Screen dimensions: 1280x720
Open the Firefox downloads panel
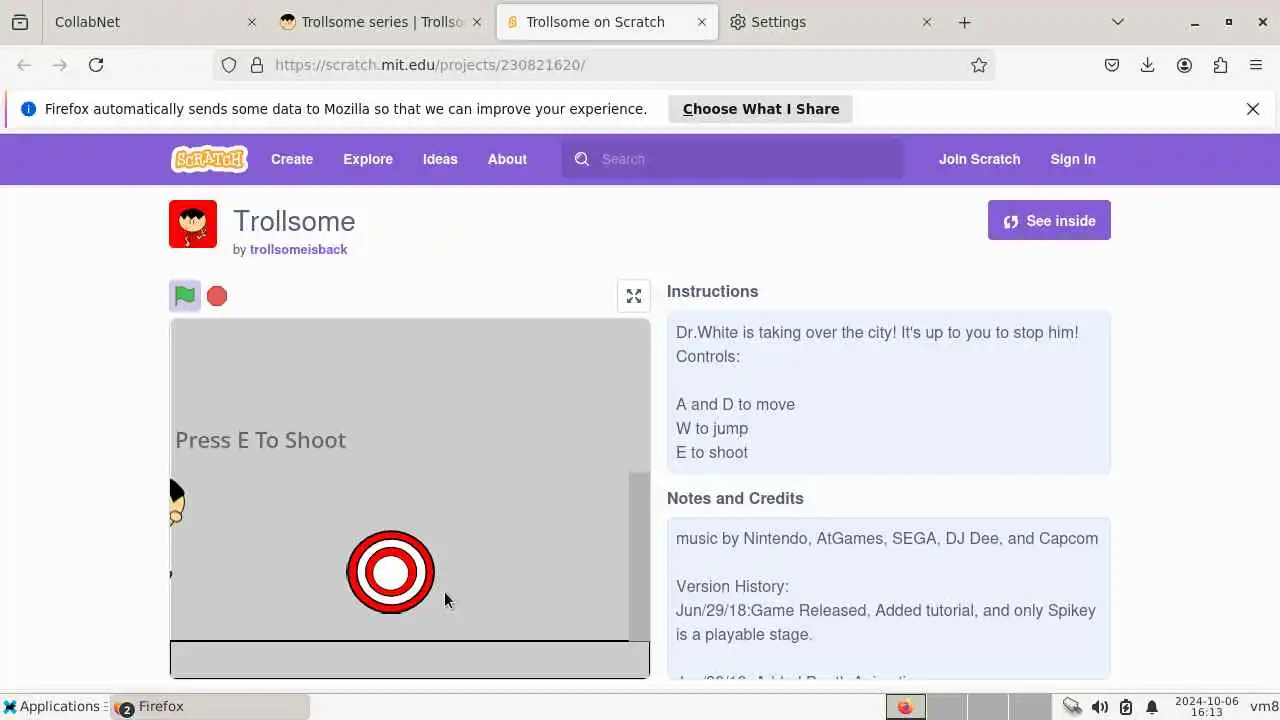(x=1148, y=65)
